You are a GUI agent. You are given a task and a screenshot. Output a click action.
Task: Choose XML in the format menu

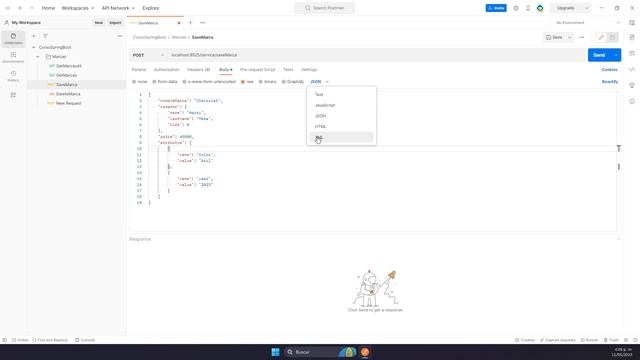(341, 137)
